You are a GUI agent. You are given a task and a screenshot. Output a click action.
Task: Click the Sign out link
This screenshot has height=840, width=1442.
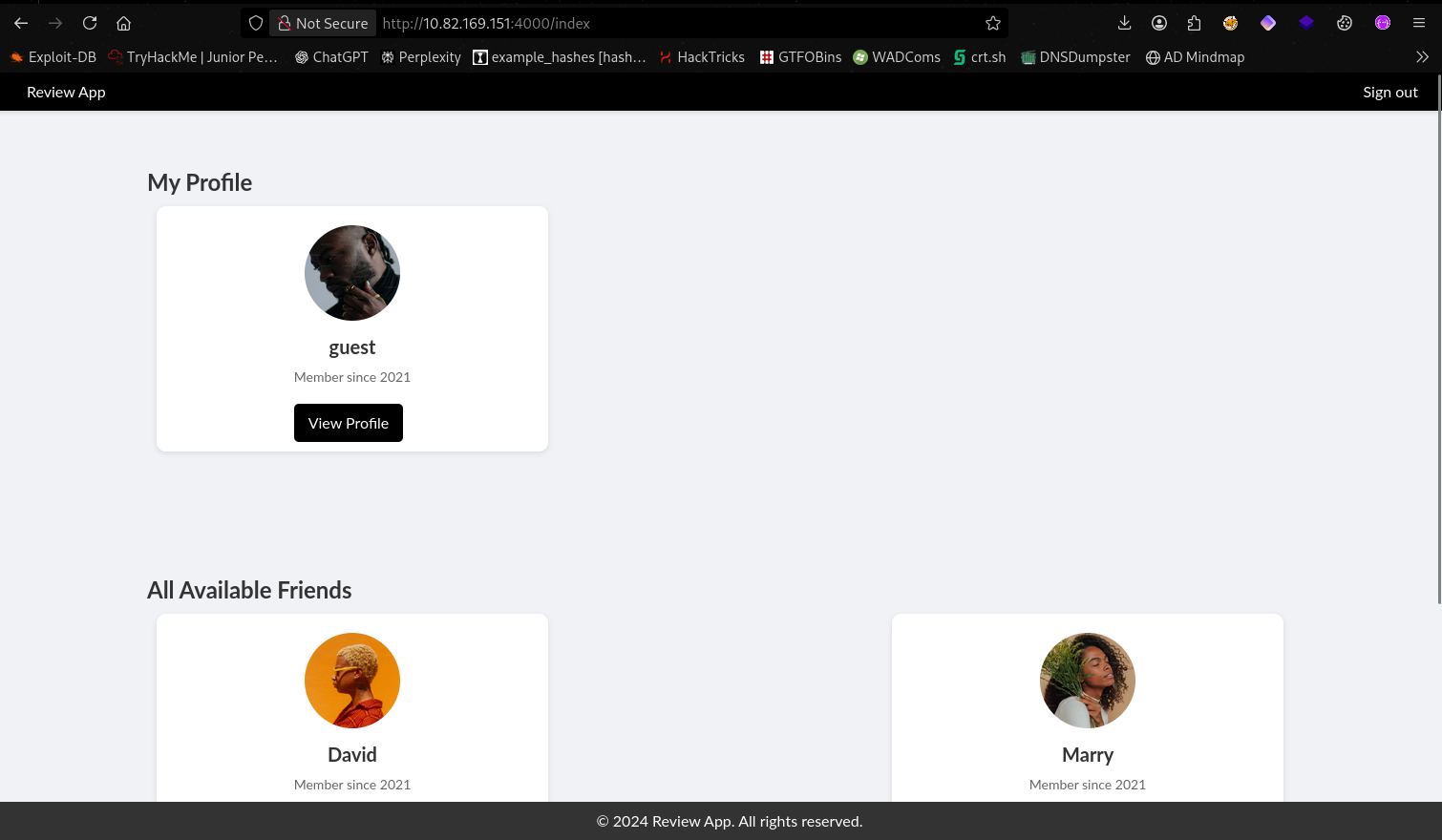(x=1389, y=93)
